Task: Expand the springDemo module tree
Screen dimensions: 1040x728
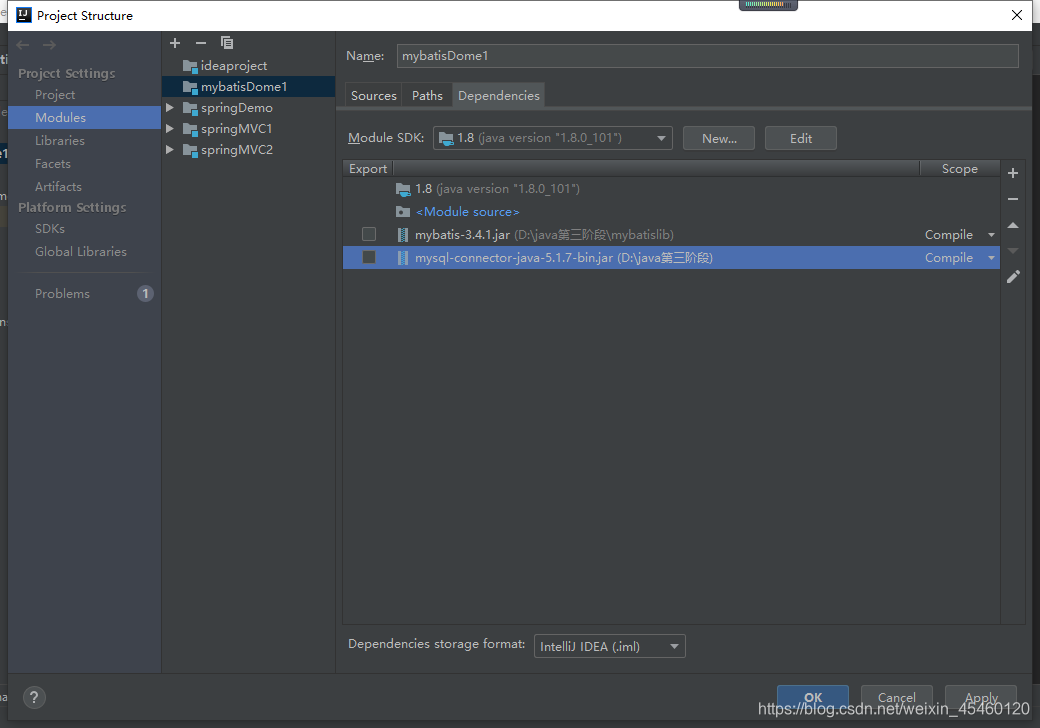Action: pyautogui.click(x=170, y=107)
